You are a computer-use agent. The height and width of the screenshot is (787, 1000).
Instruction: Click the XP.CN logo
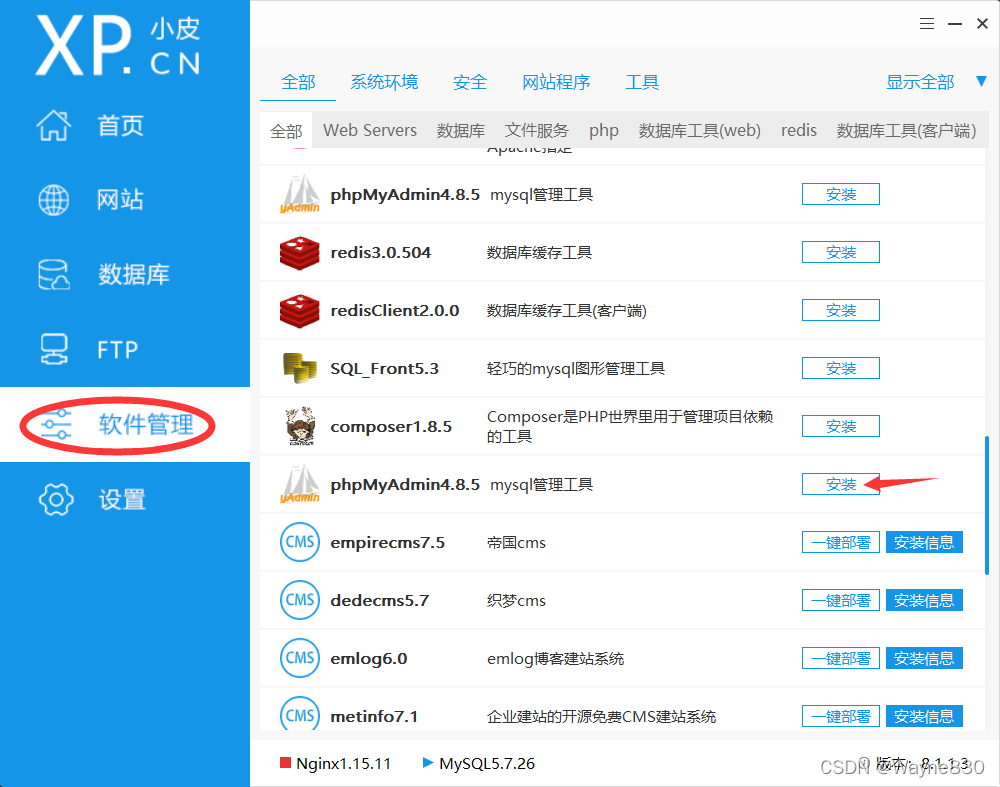point(118,45)
